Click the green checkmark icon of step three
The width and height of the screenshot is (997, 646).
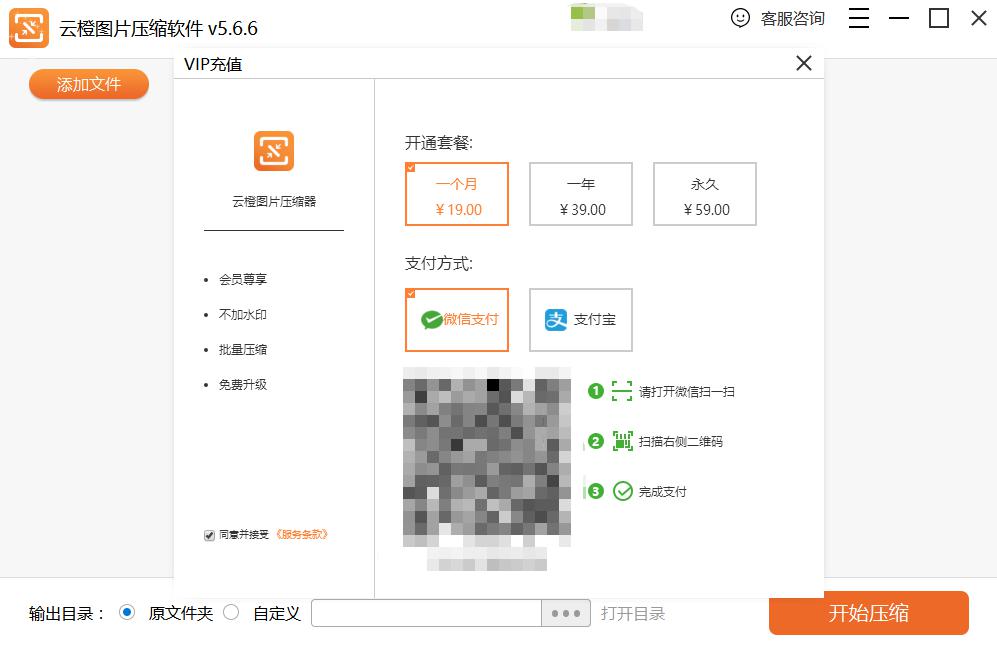[x=622, y=491]
